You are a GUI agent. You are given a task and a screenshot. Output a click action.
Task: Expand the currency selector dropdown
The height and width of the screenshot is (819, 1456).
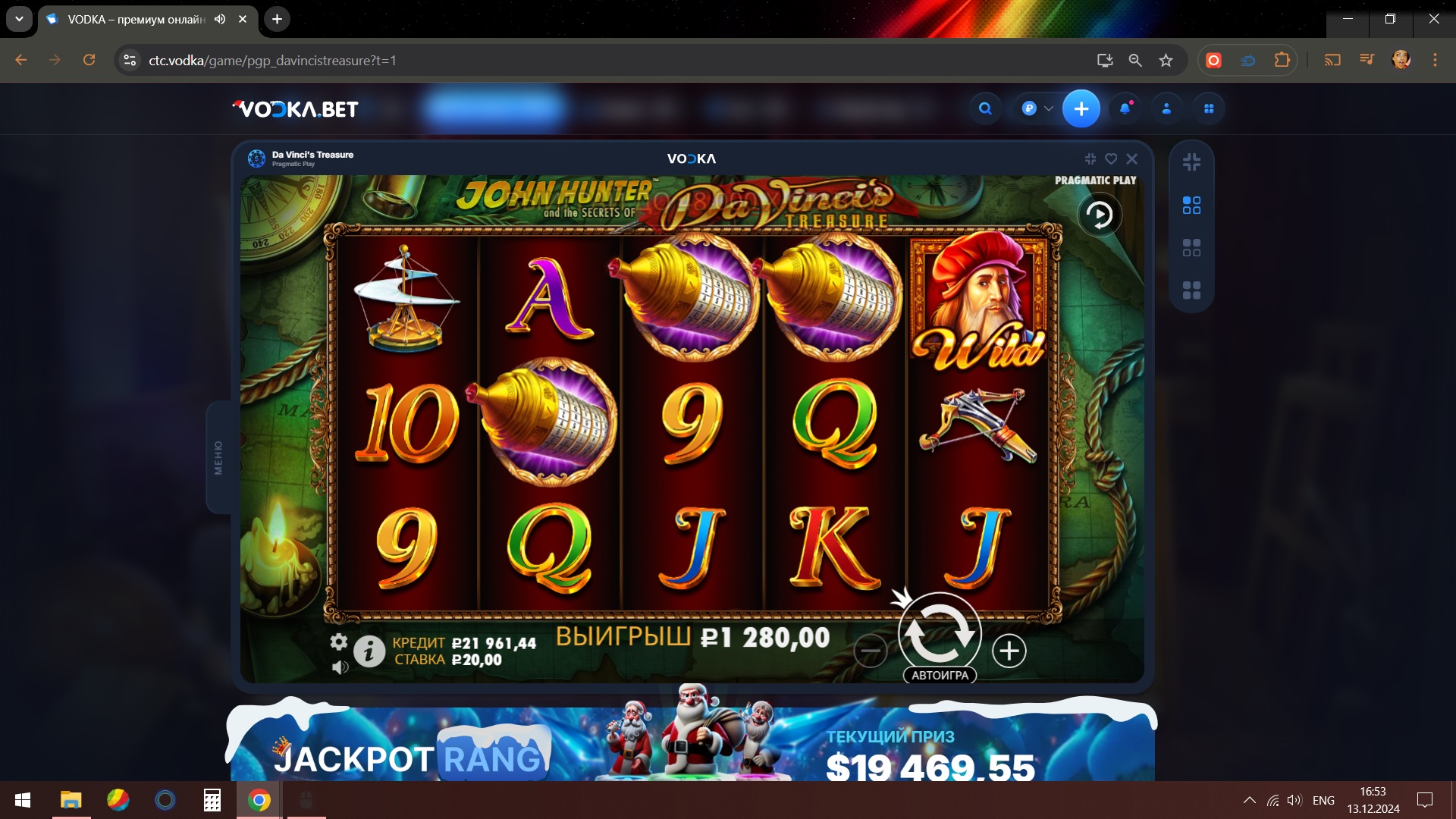click(1037, 108)
